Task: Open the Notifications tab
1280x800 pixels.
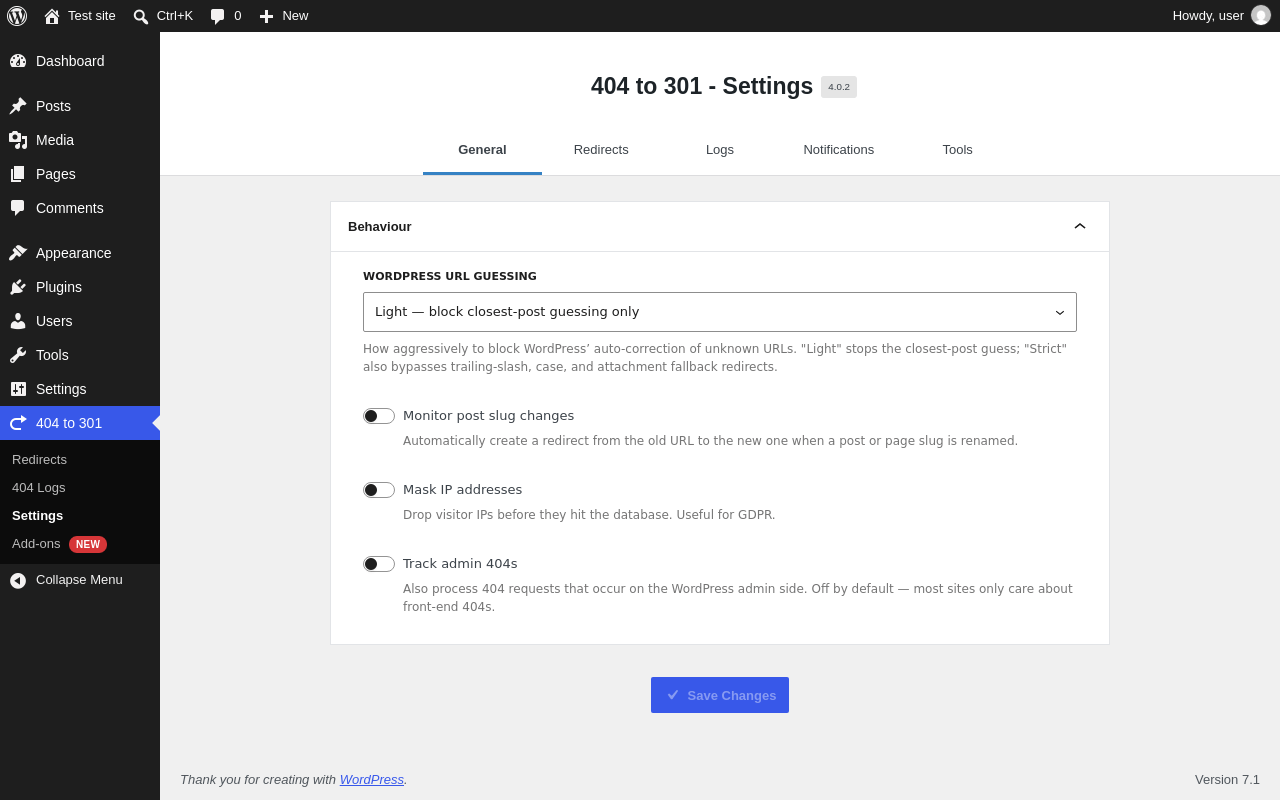Action: [x=839, y=150]
